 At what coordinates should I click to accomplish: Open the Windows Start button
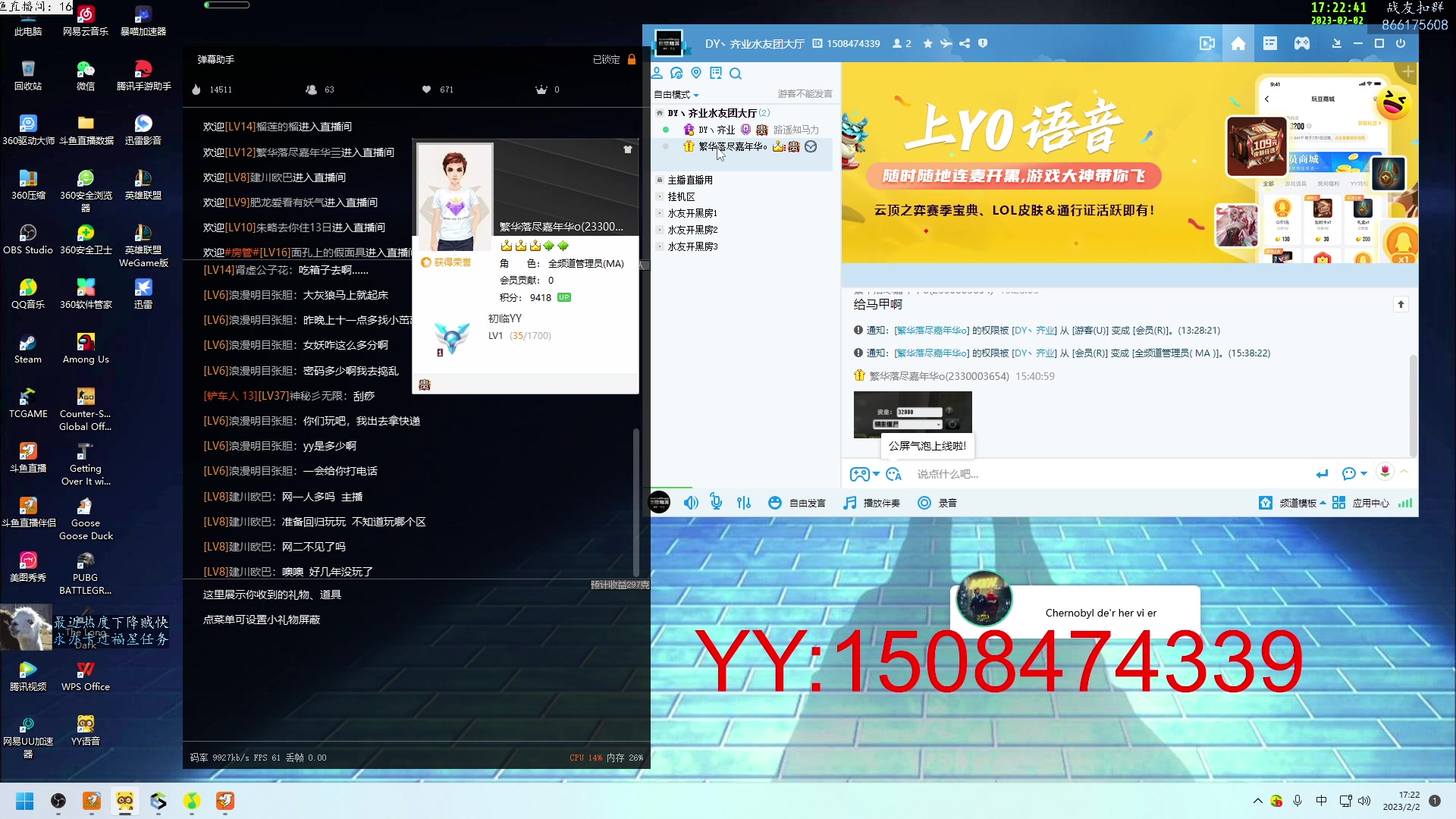(x=25, y=801)
